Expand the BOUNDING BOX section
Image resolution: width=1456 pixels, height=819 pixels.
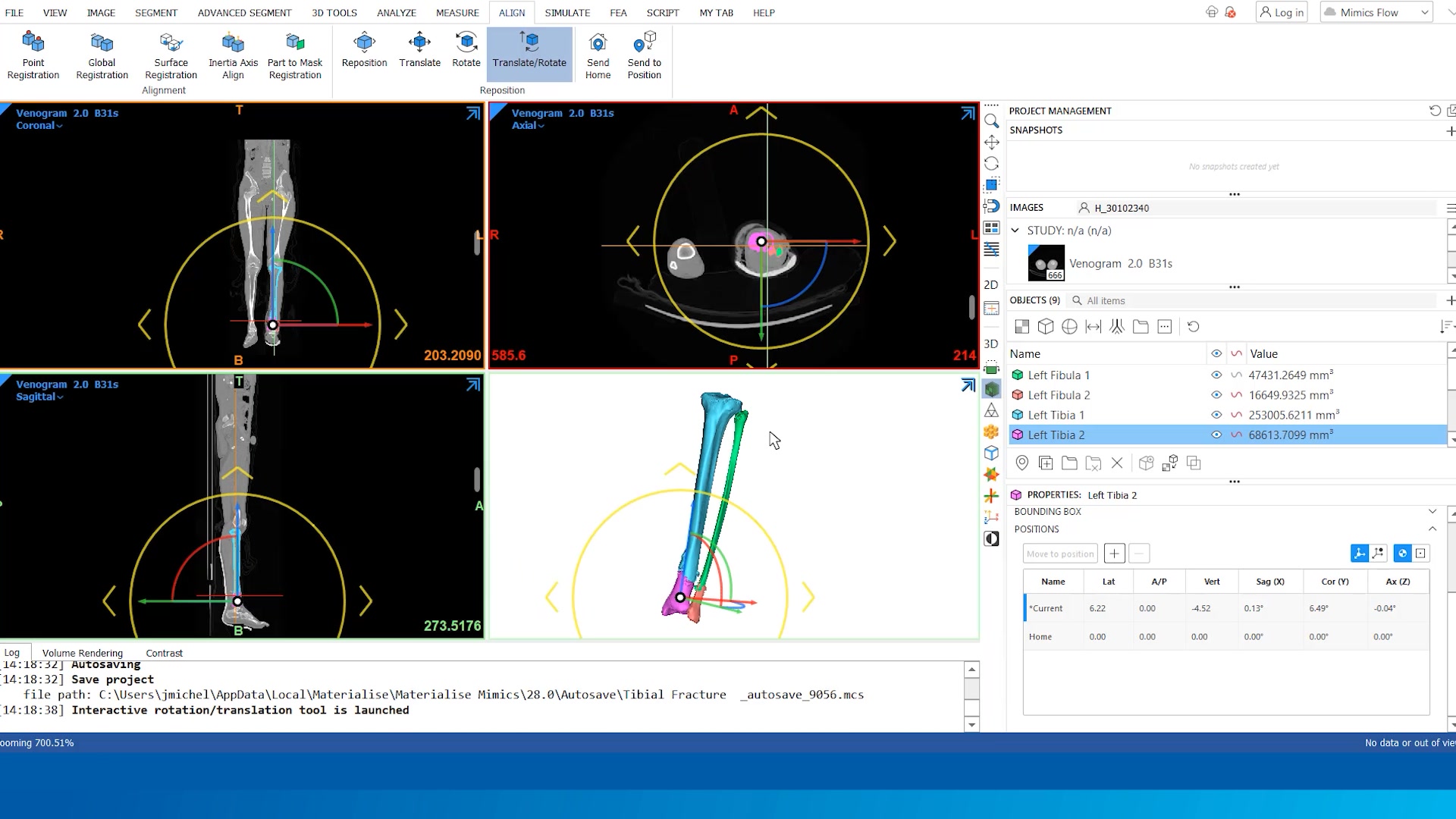click(1432, 512)
